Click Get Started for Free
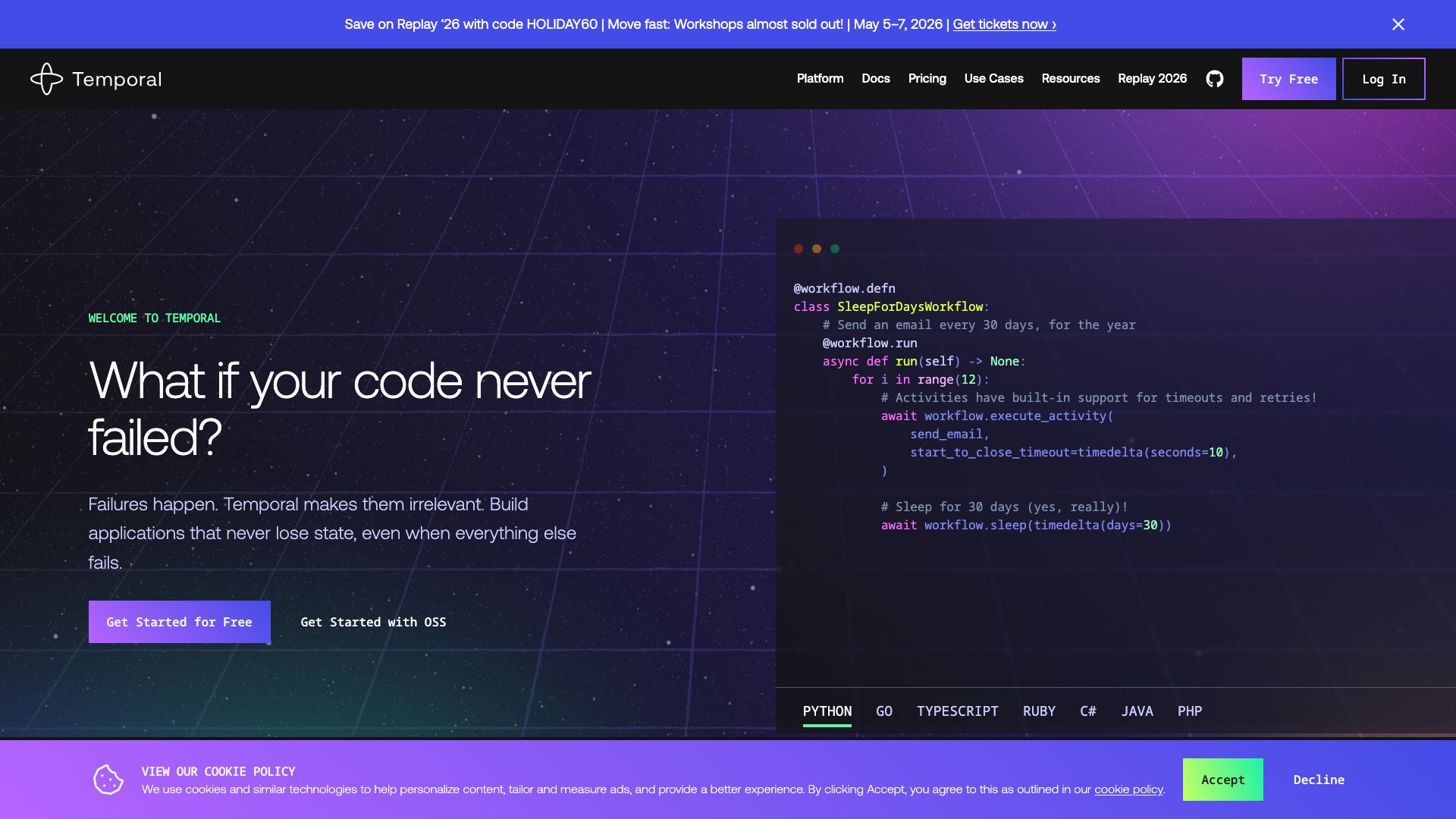 [x=179, y=622]
